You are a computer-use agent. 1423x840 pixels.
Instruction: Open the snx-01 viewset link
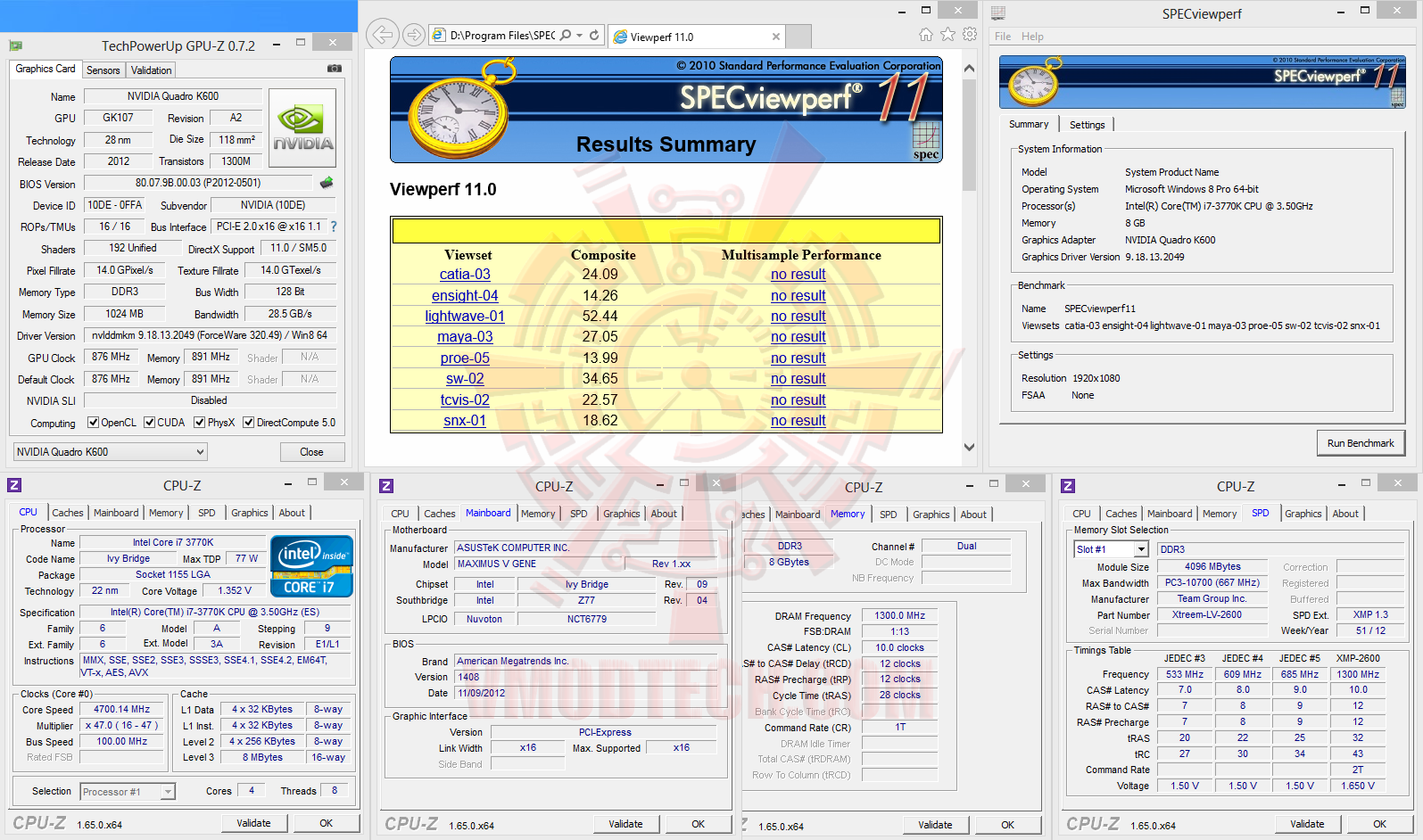tap(465, 421)
